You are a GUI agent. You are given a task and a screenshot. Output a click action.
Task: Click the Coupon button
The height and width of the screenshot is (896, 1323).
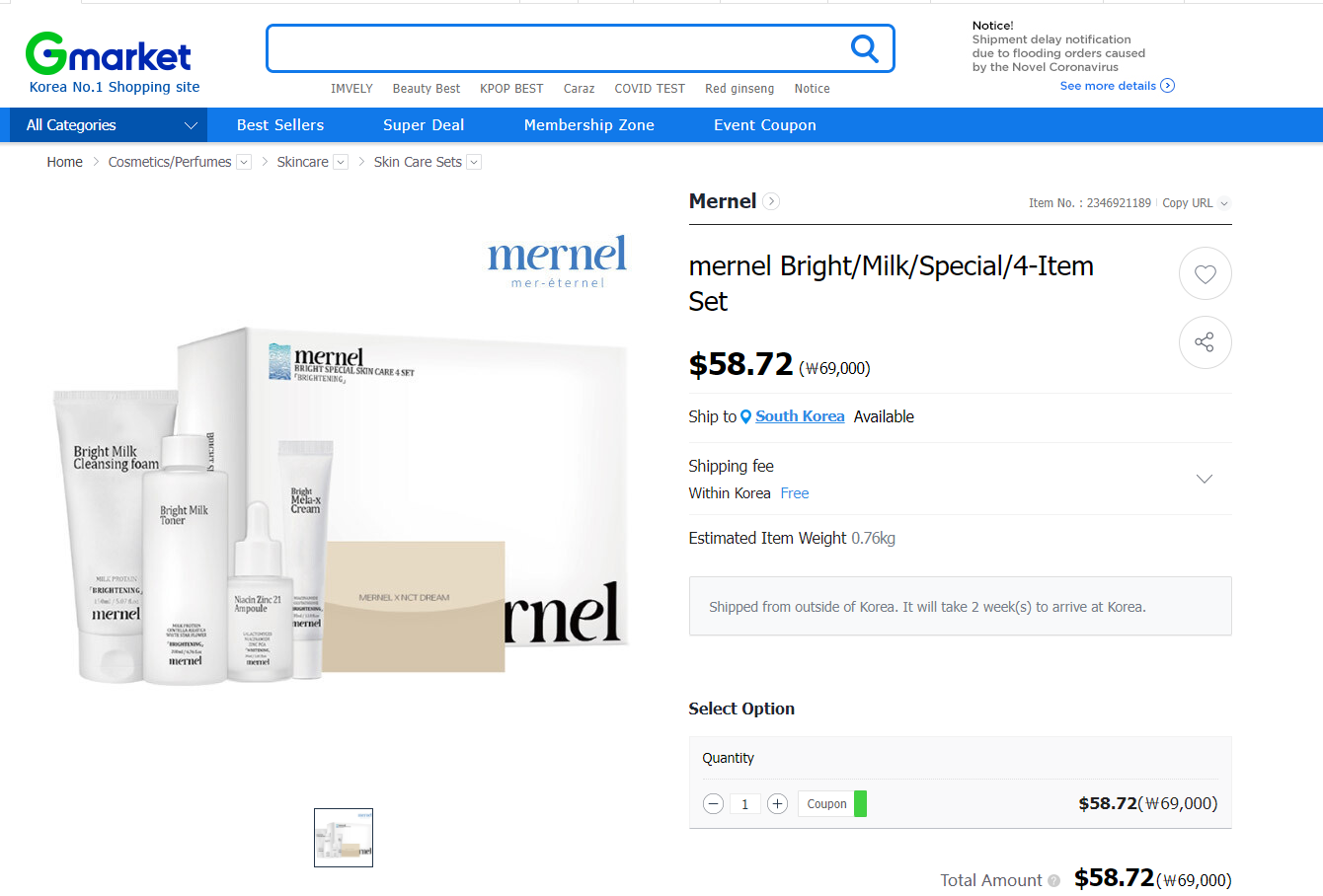point(826,804)
